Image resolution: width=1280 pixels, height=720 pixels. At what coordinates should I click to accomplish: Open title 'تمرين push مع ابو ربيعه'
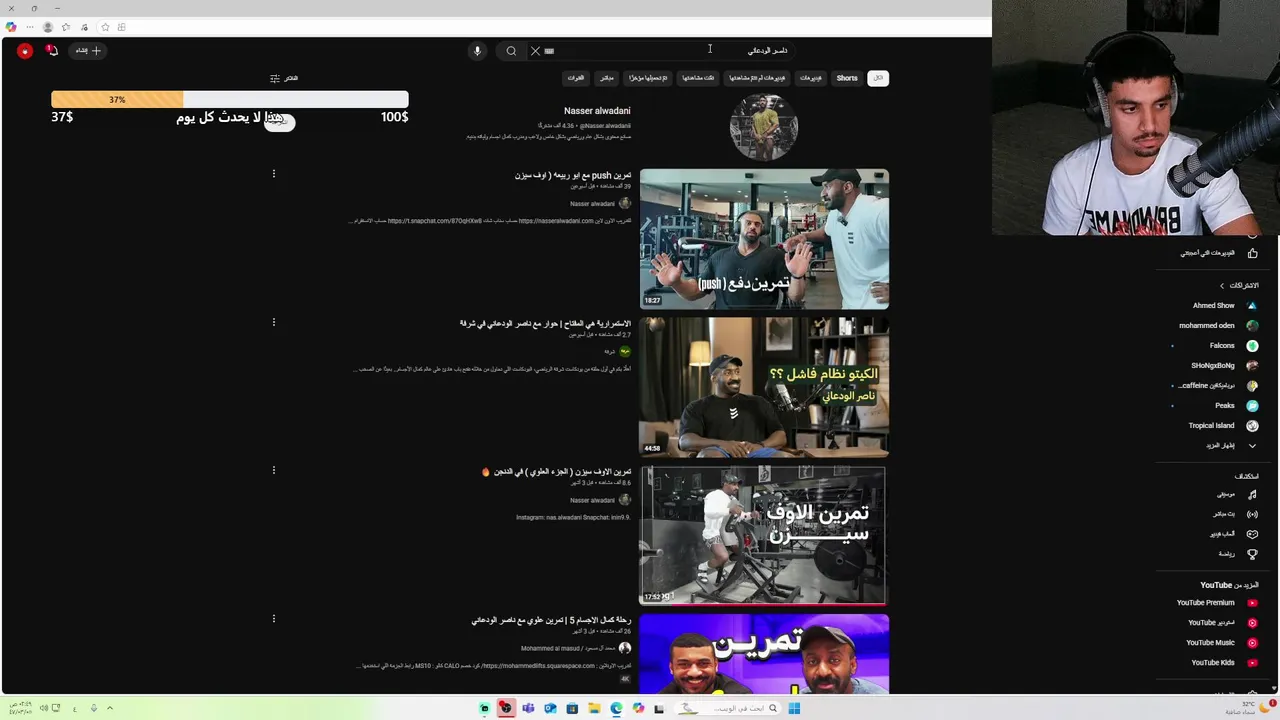pyautogui.click(x=573, y=175)
